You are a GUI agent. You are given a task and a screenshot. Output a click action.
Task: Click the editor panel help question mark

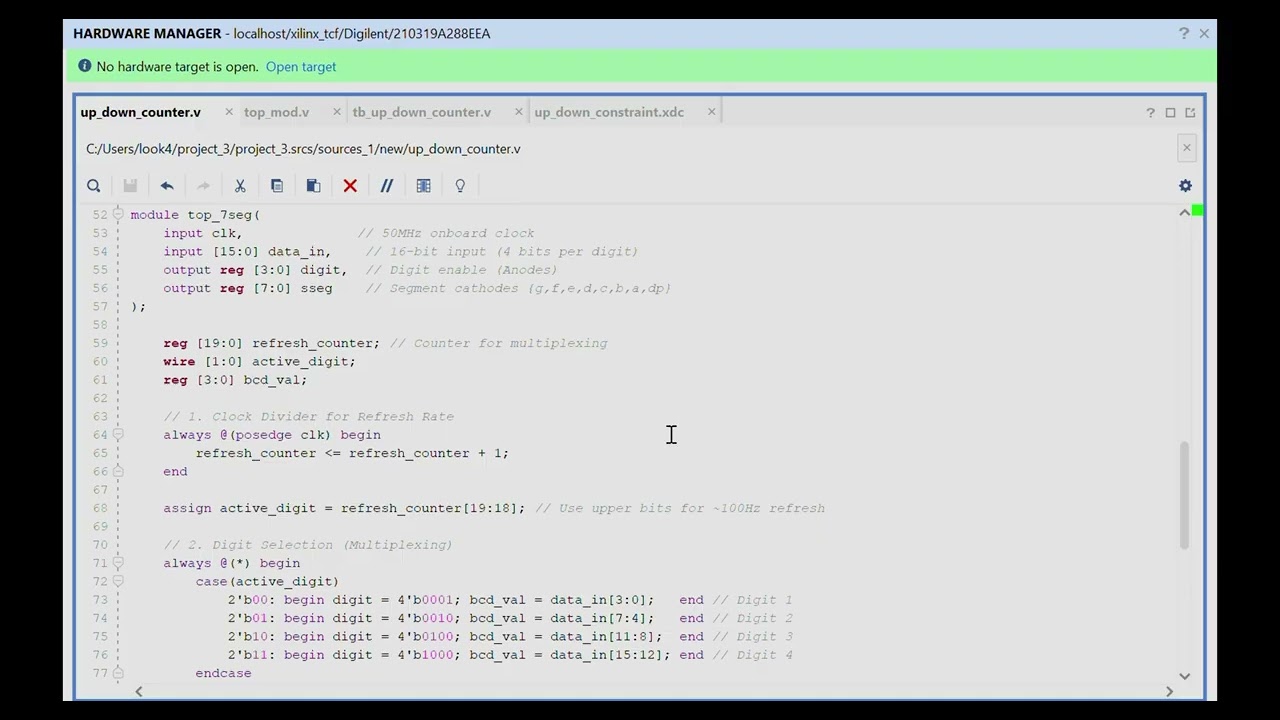coord(1150,113)
